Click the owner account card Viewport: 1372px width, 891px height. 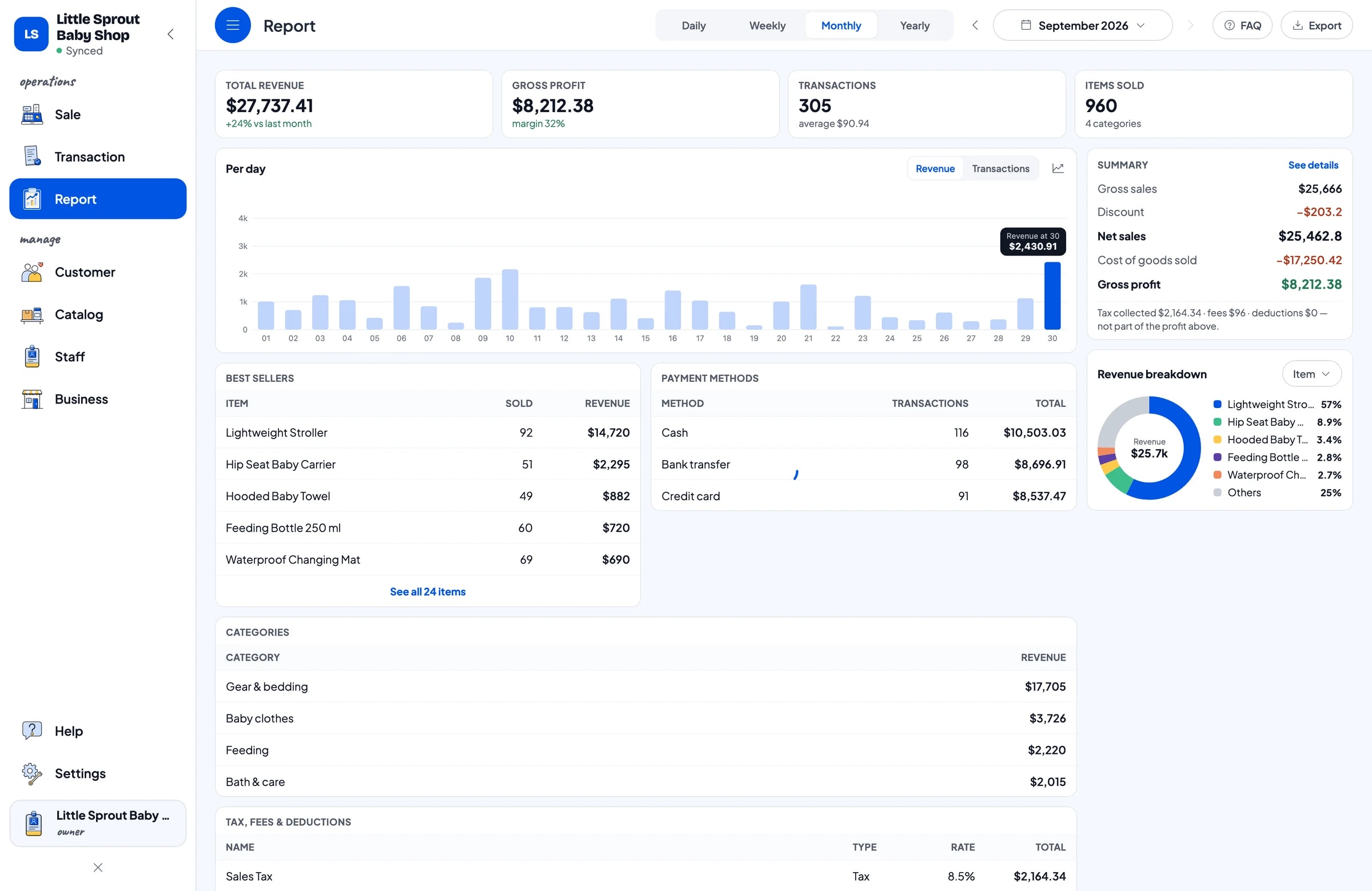click(x=98, y=823)
